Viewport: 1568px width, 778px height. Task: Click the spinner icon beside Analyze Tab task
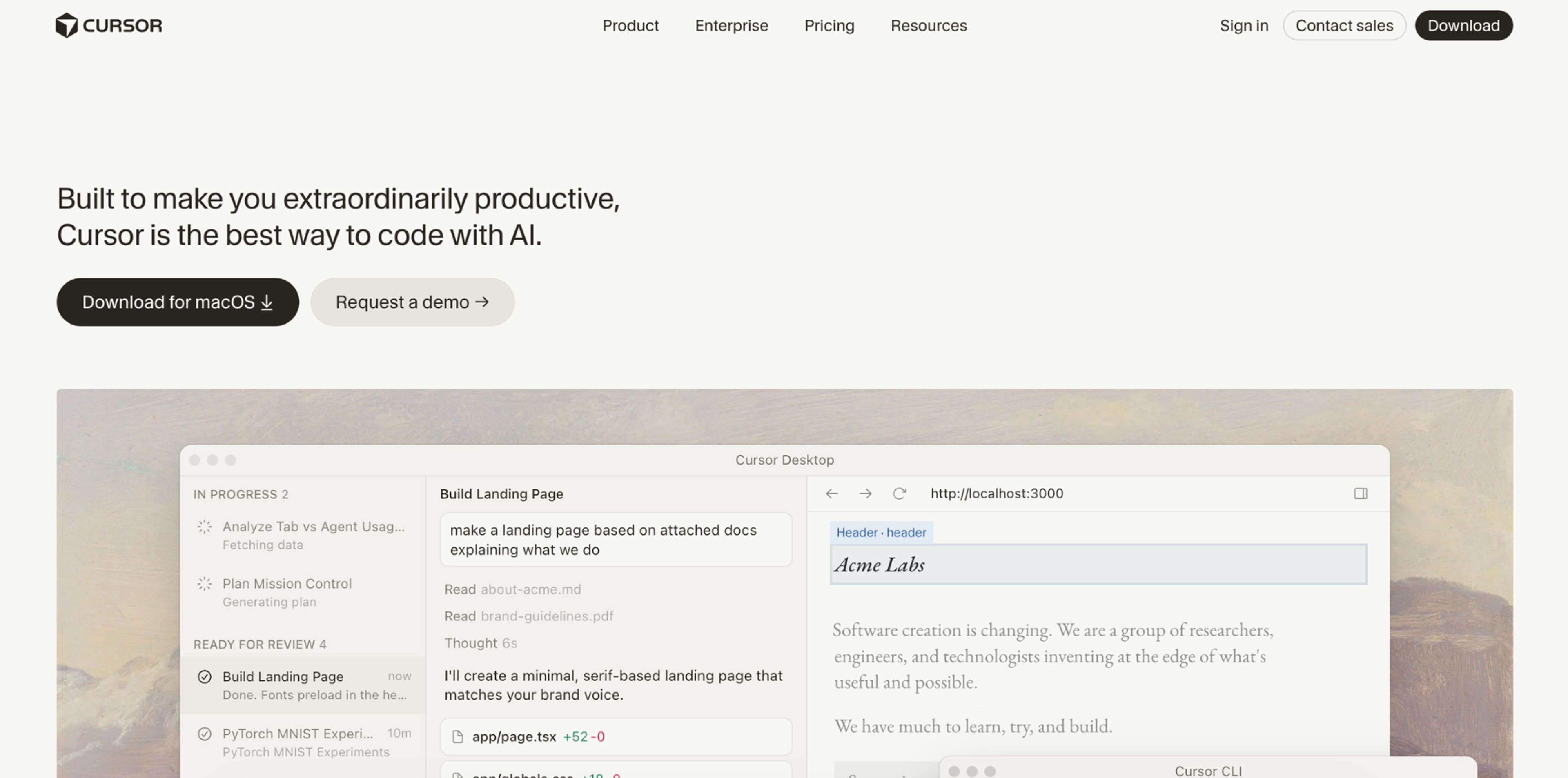coord(205,527)
